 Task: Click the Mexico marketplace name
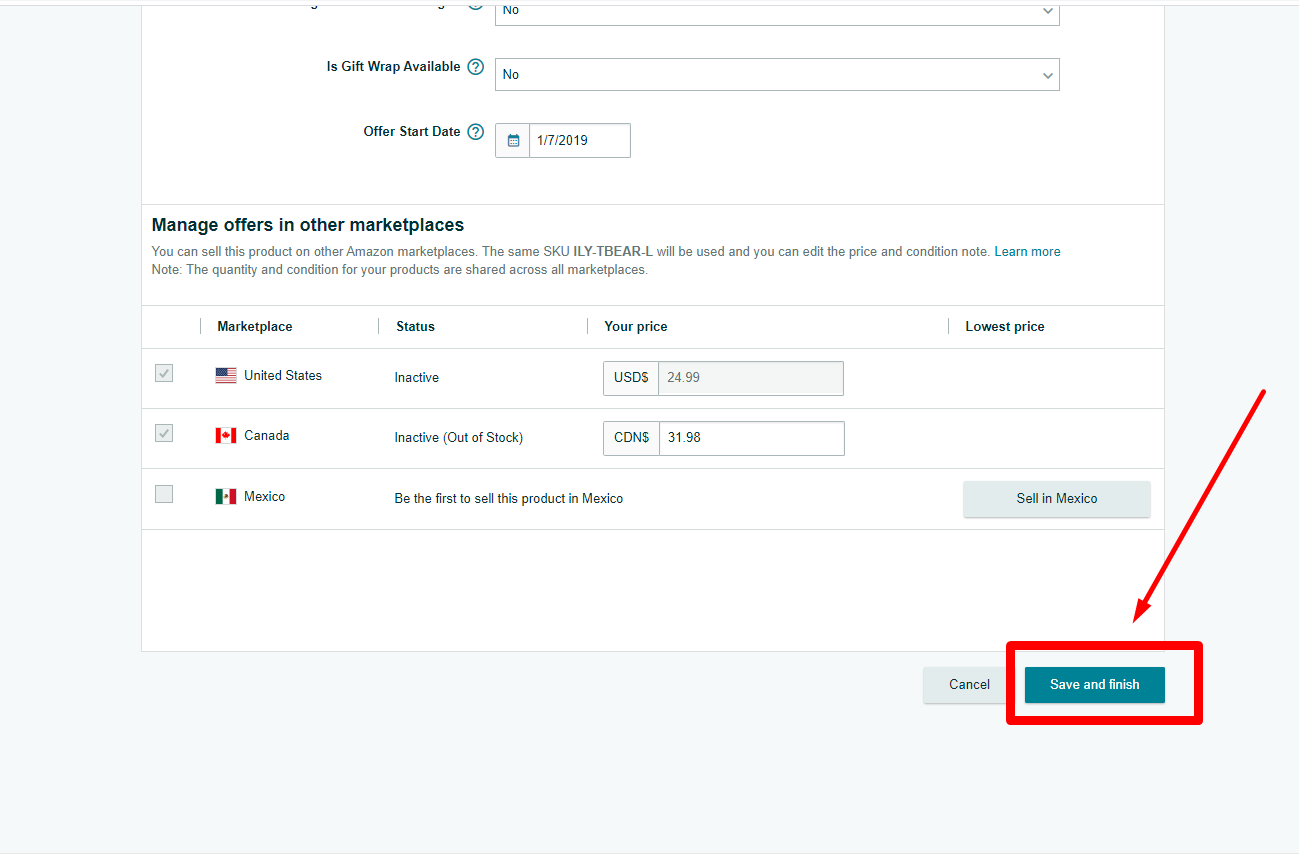(x=265, y=497)
